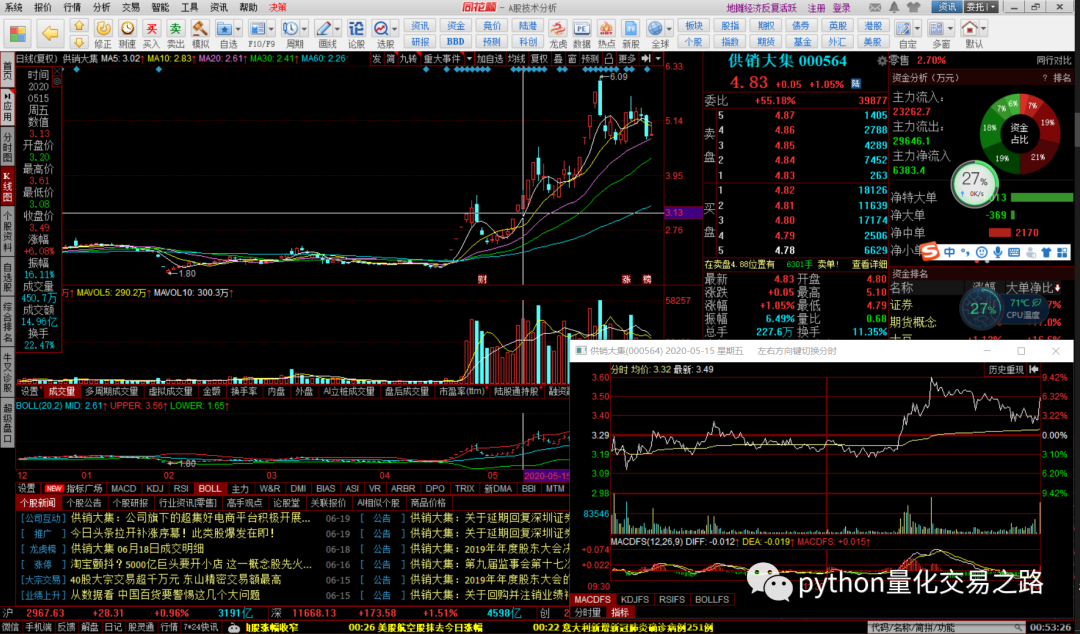This screenshot has height=634, width=1080.
Task: Toggle the chart lock icon
Action: 609,59
